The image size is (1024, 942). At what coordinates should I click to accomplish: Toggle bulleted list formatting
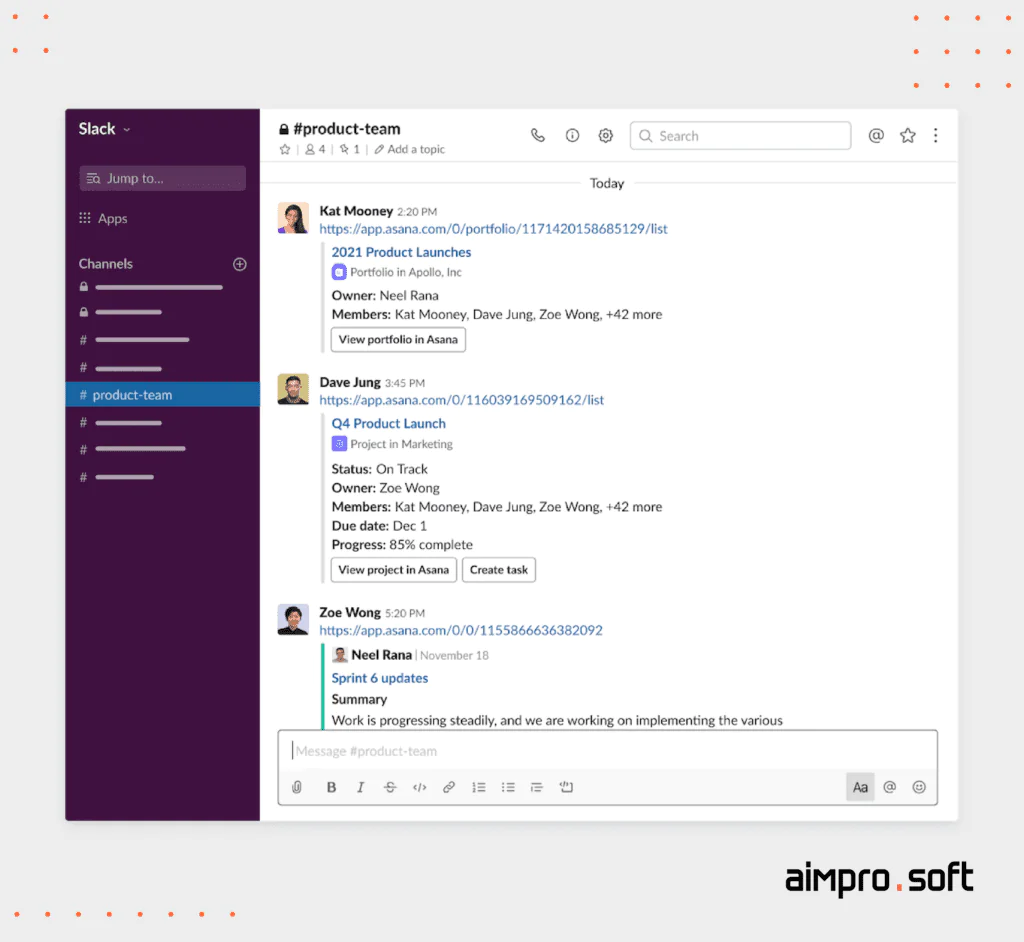508,787
